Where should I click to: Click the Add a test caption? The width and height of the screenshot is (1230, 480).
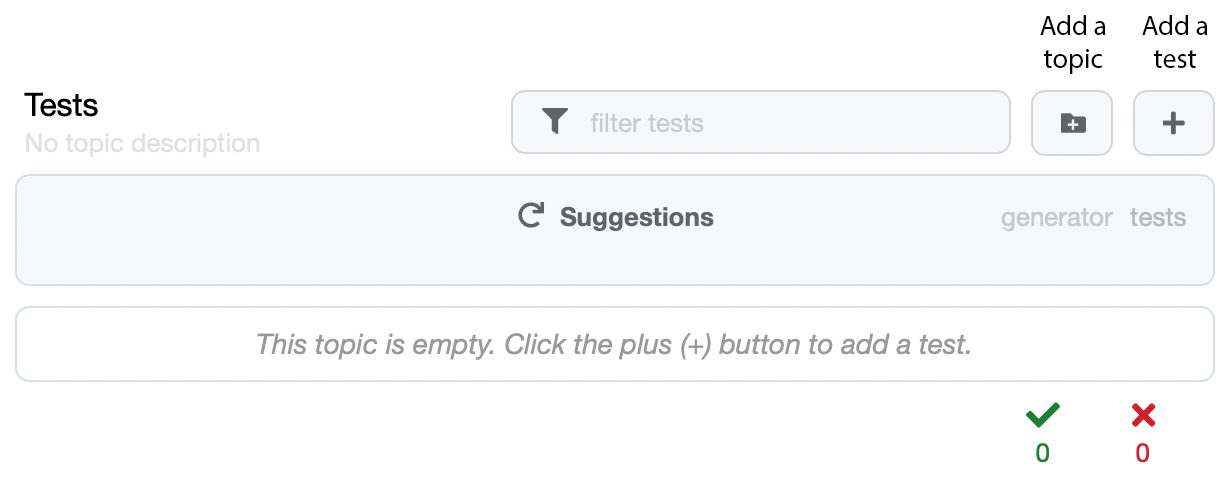pos(1175,42)
